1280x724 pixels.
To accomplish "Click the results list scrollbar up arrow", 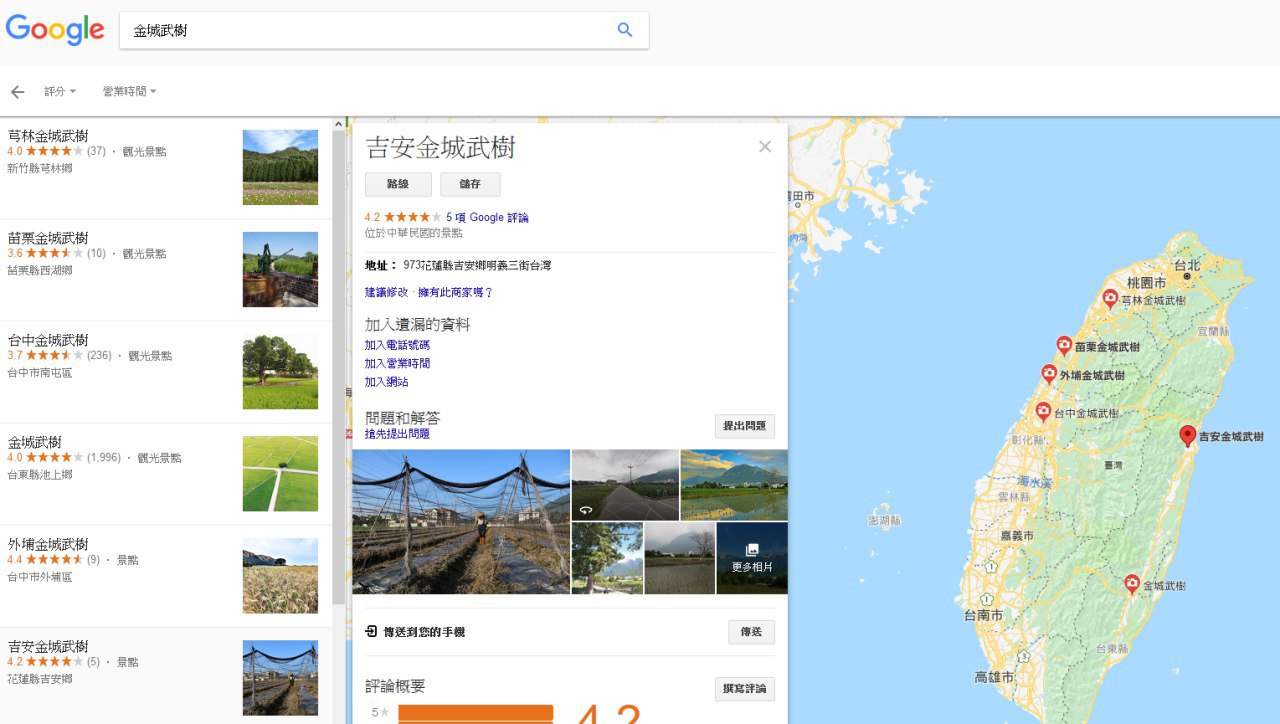I will pyautogui.click(x=338, y=125).
